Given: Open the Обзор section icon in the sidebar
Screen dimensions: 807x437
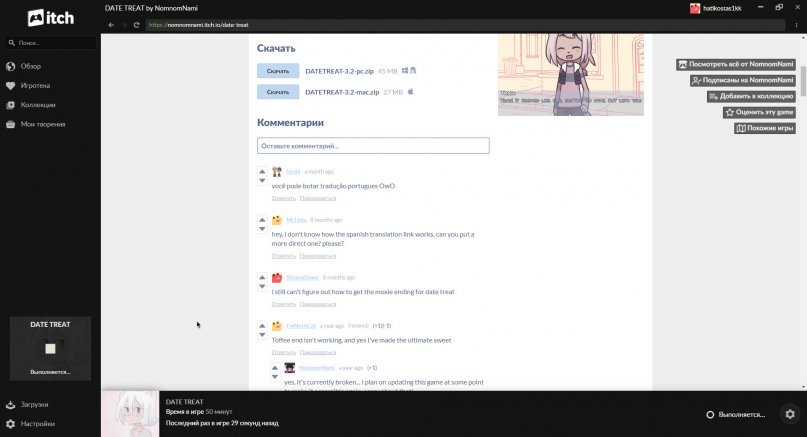Looking at the screenshot, I should 10,66.
